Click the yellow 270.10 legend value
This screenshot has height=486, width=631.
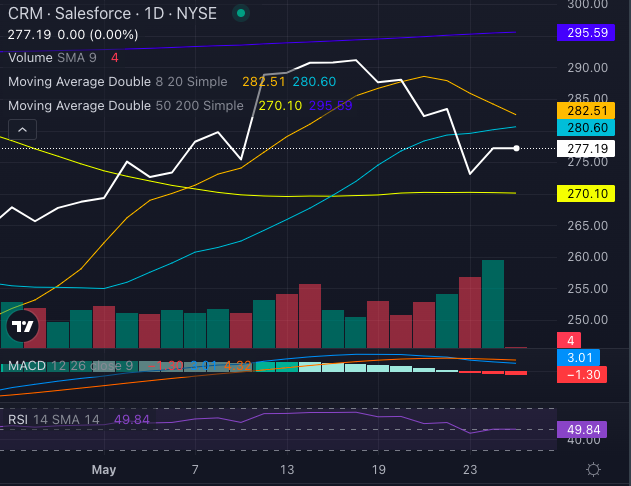(280, 106)
